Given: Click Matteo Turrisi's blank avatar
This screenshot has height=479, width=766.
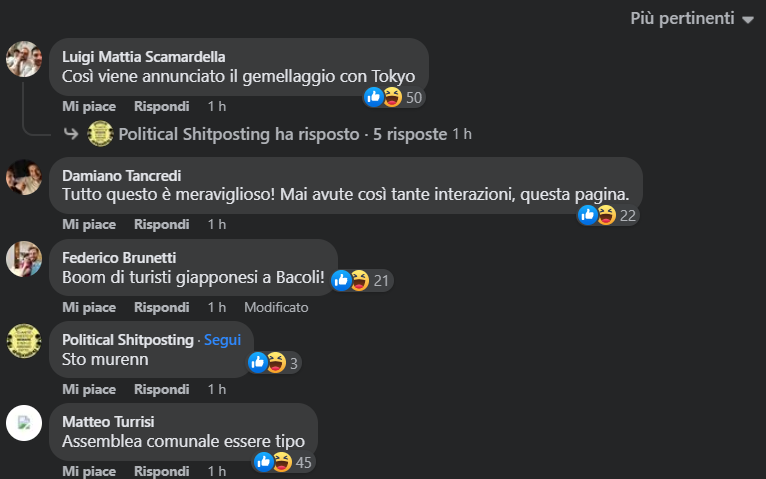Looking at the screenshot, I should 24,423.
